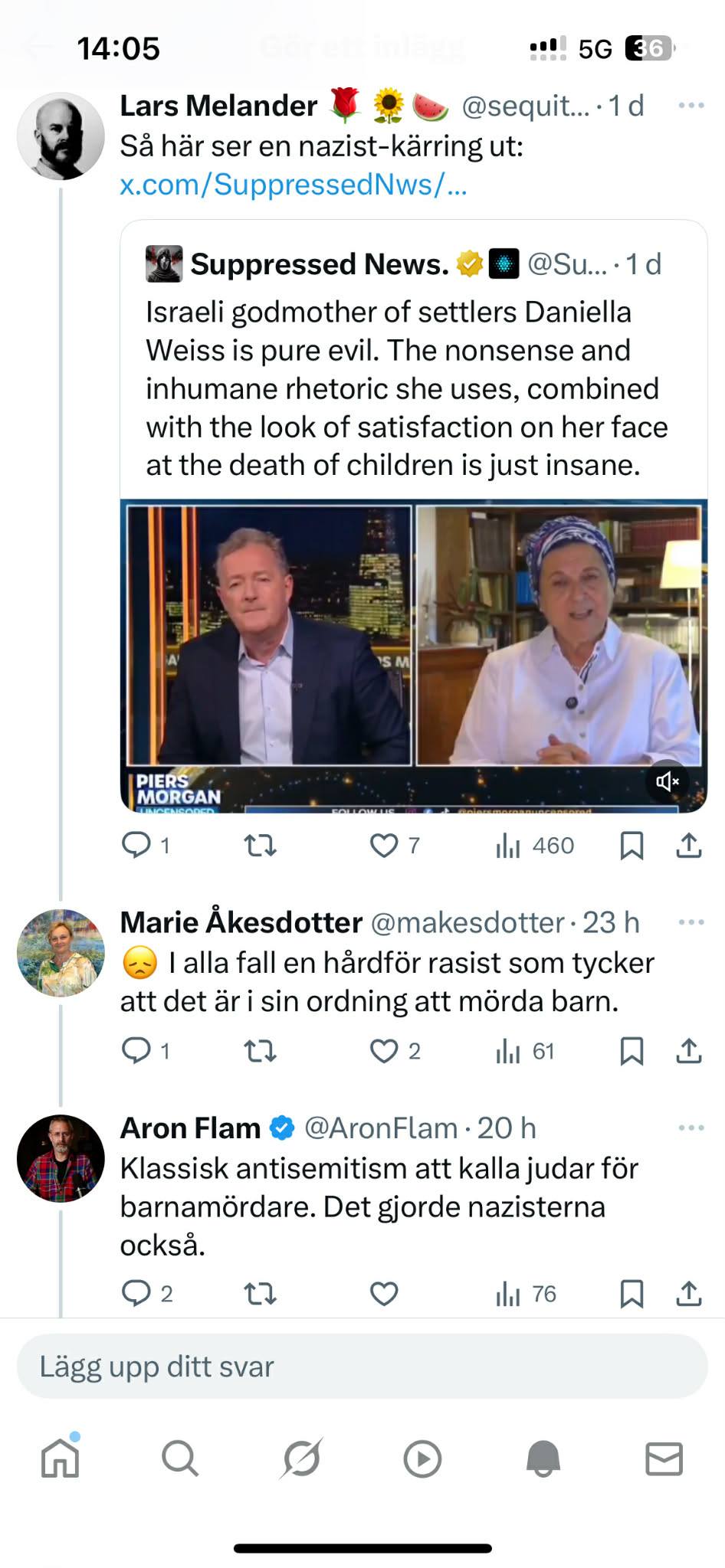Repost Marie Åkesdotter's reply
Screen dimensions: 725x1568
click(x=260, y=1051)
